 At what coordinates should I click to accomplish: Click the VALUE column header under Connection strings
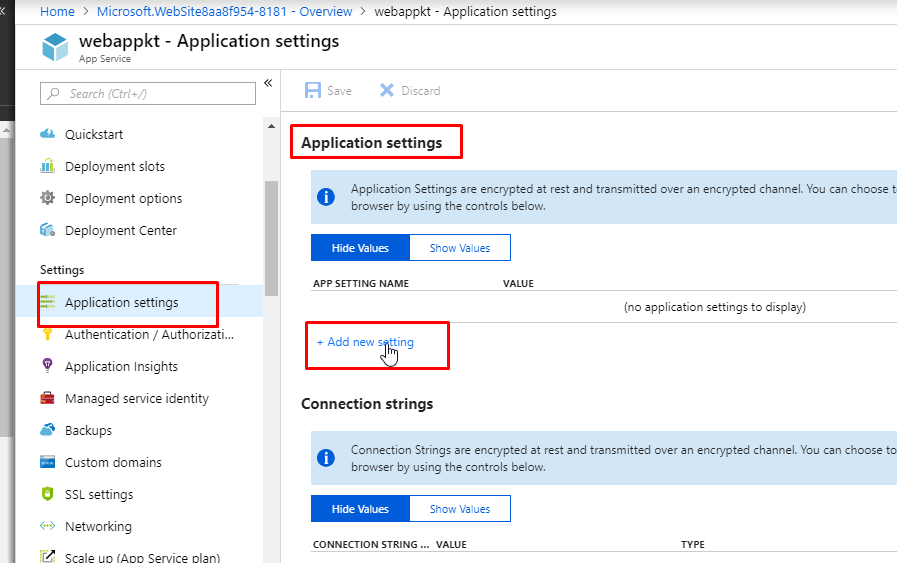(x=451, y=544)
